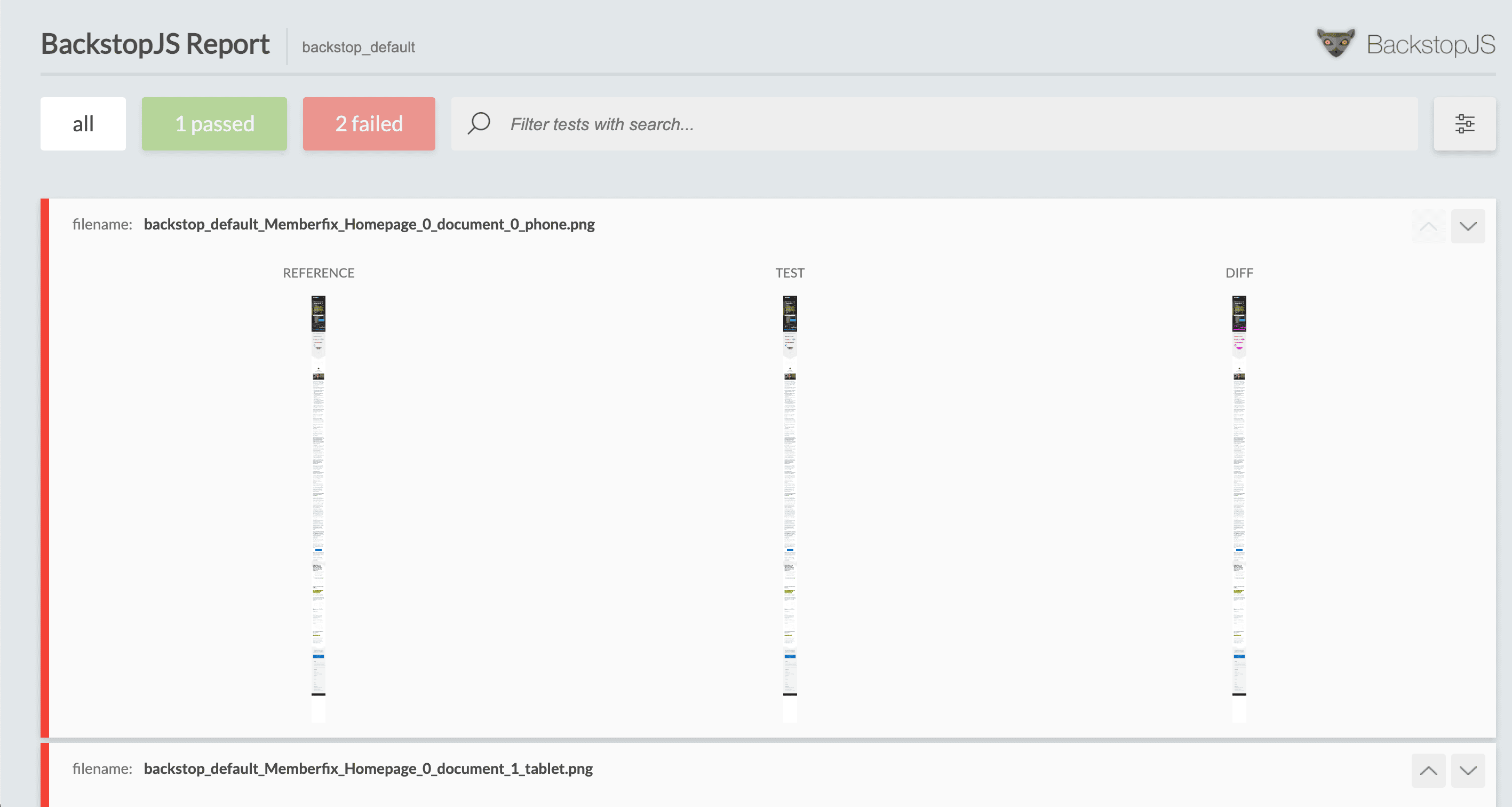Screen dimensions: 1512x807
Task: Click the REFERENCE column label
Action: 319,273
